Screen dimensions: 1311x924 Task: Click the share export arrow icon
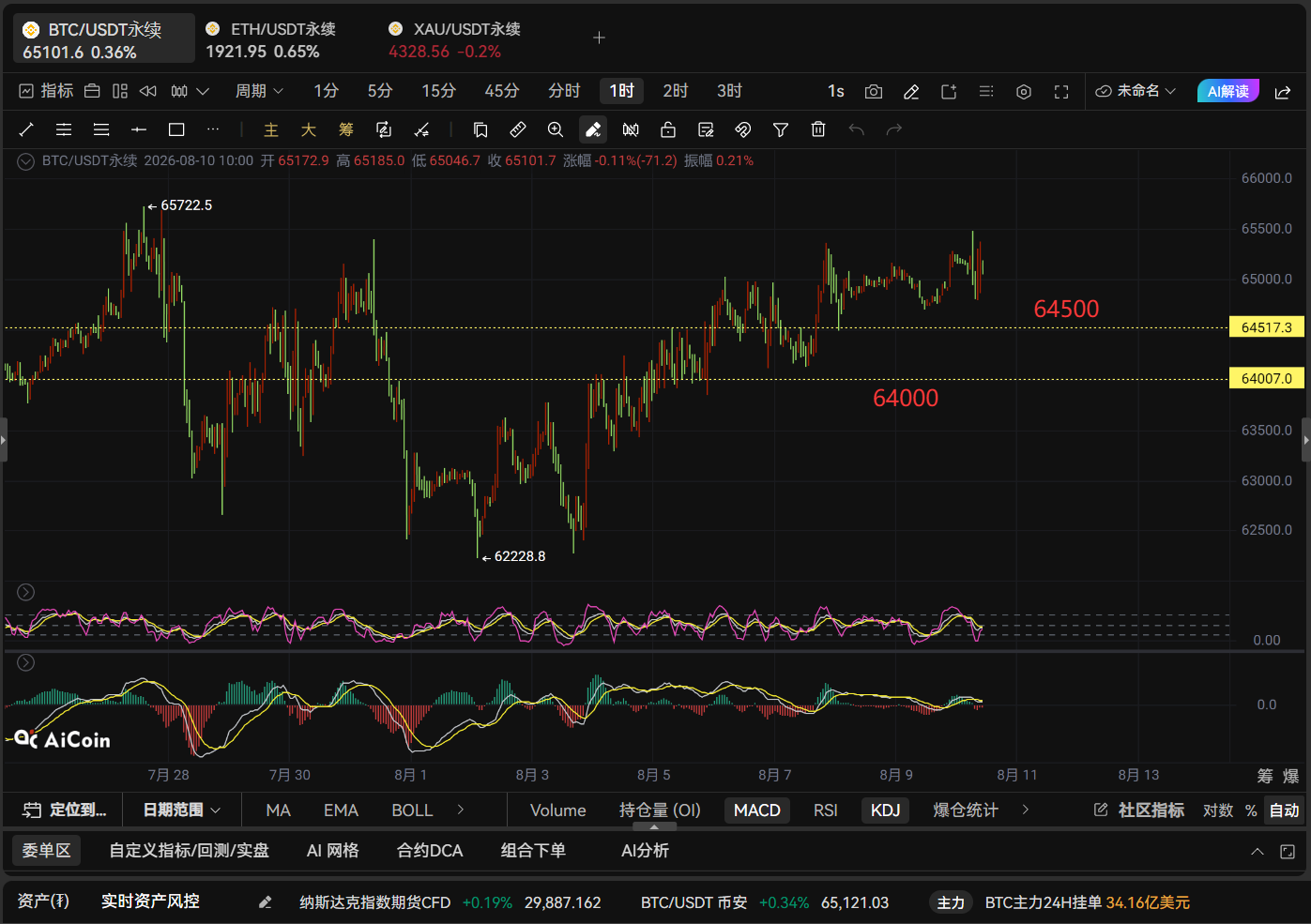1283,91
